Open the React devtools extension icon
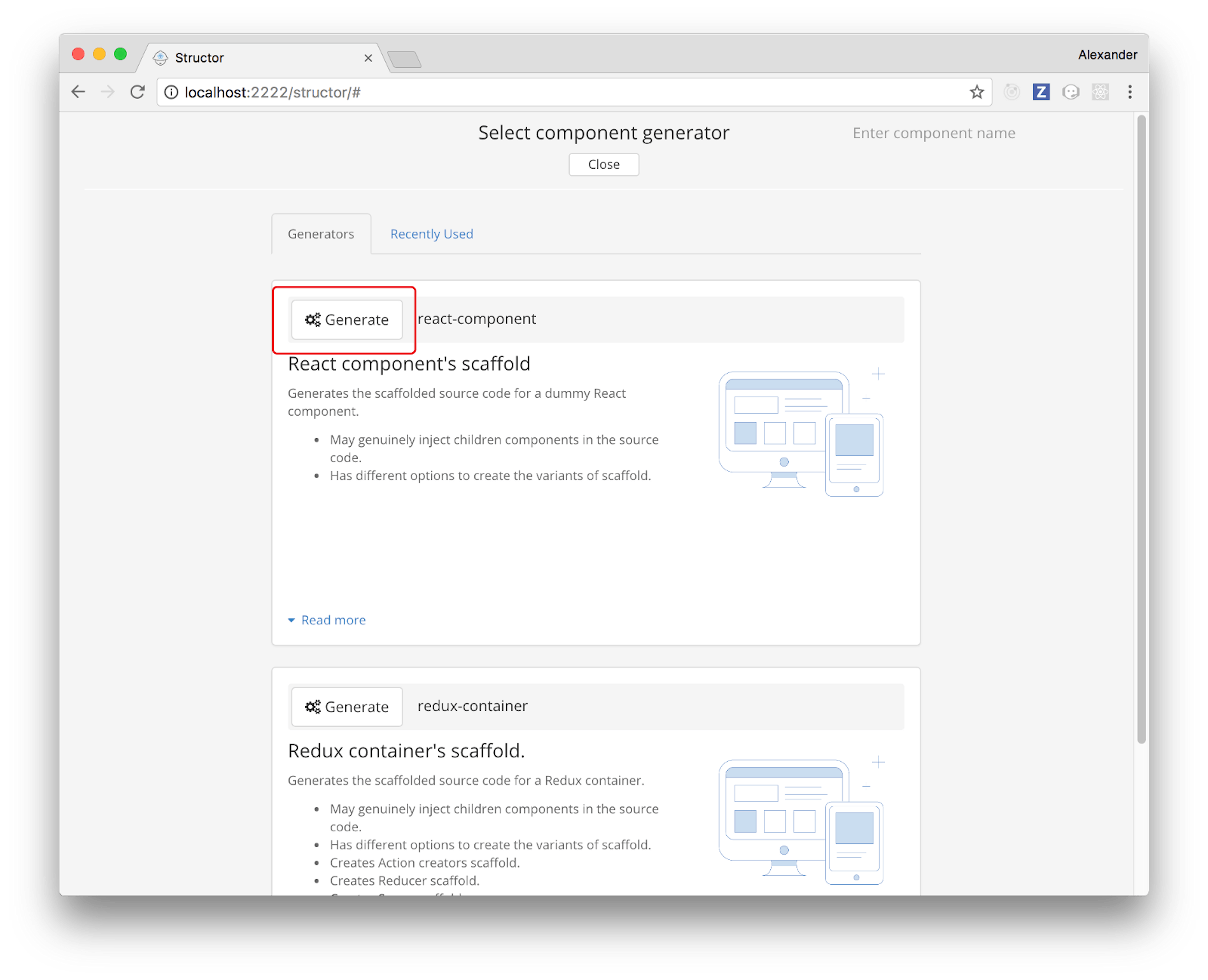 click(x=1100, y=92)
